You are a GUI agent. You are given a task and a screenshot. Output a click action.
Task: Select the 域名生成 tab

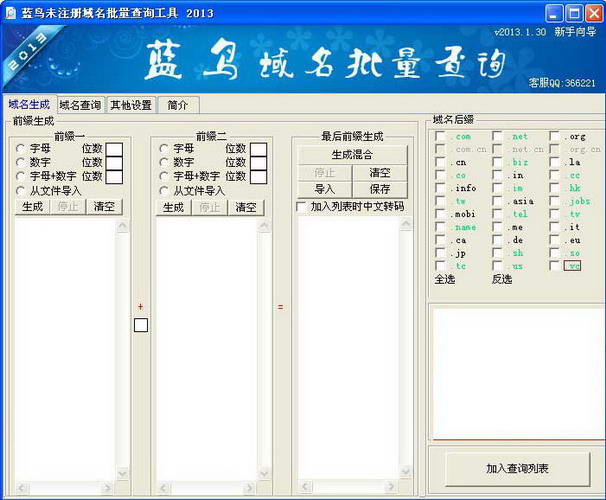point(29,104)
